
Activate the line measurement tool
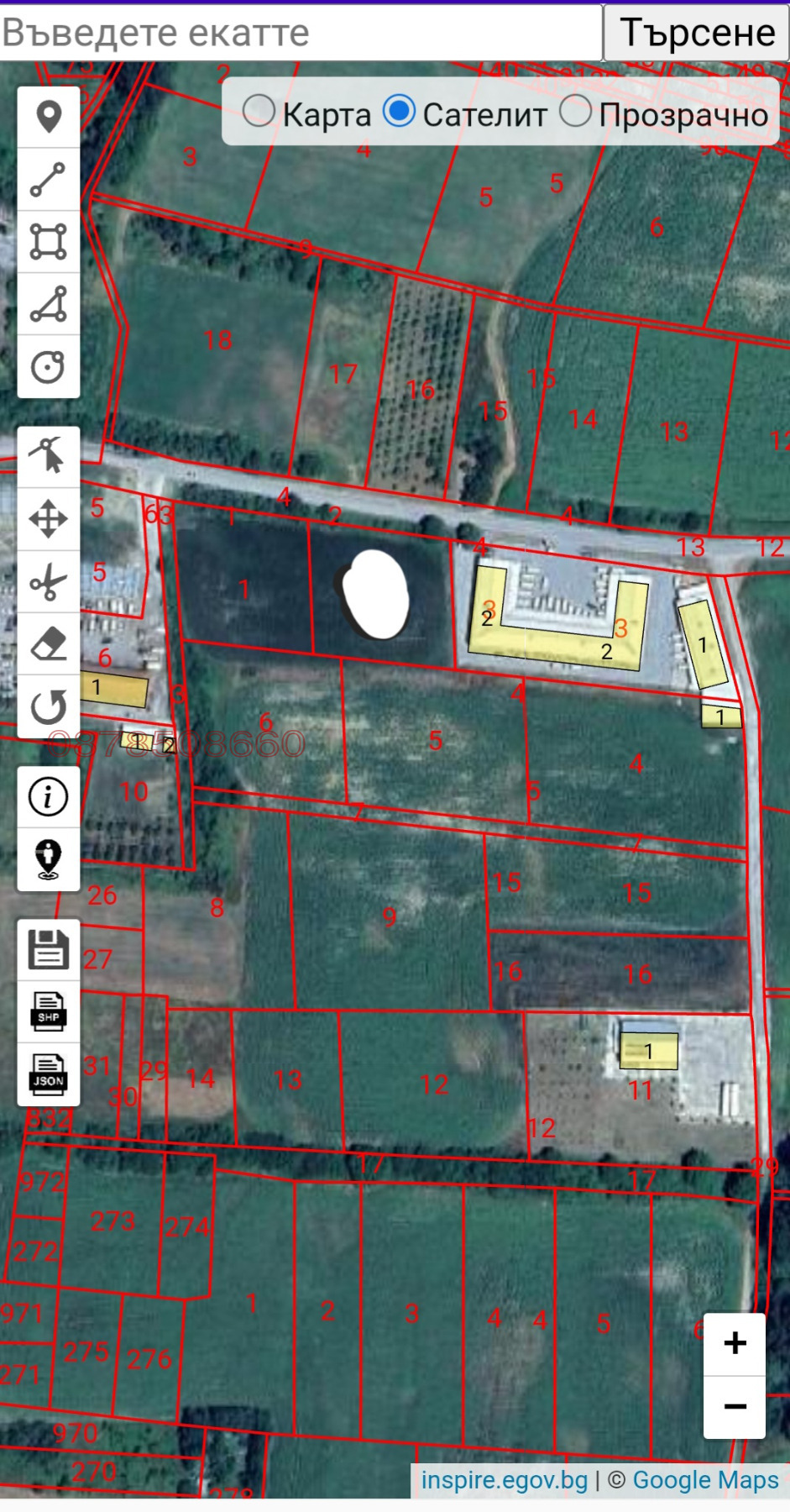click(x=49, y=180)
